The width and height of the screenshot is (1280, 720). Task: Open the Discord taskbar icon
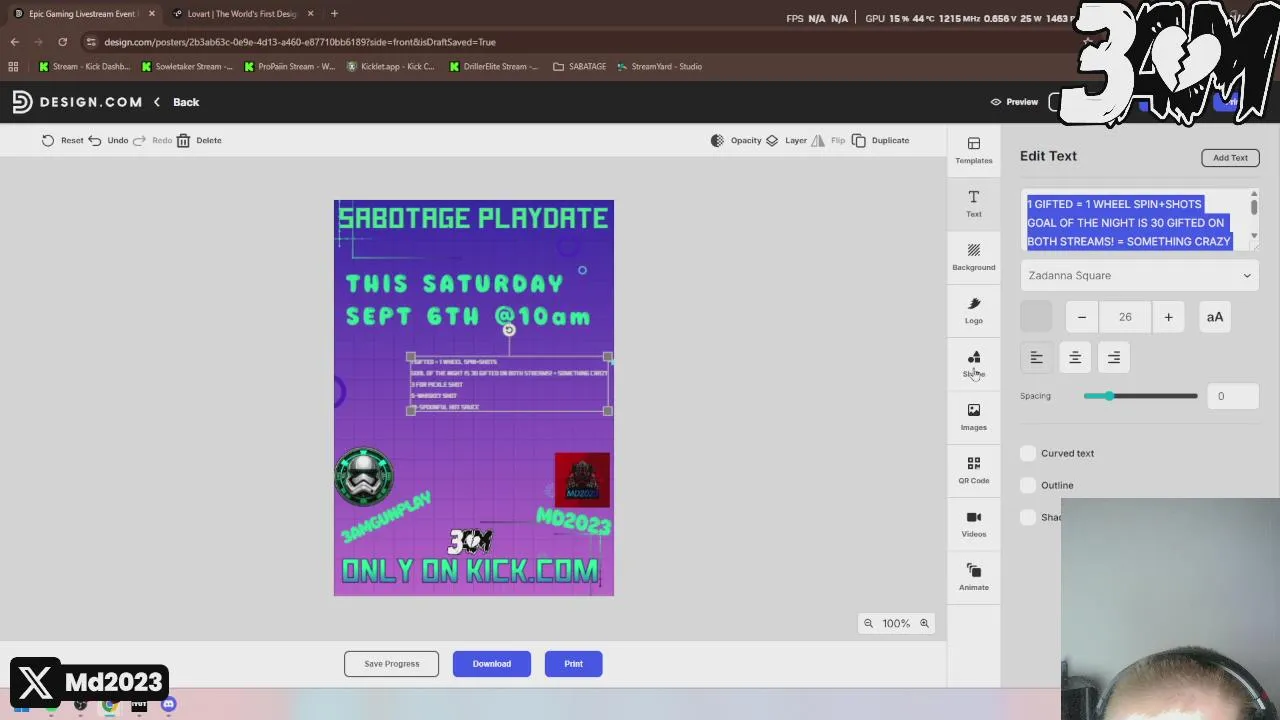coord(168,705)
